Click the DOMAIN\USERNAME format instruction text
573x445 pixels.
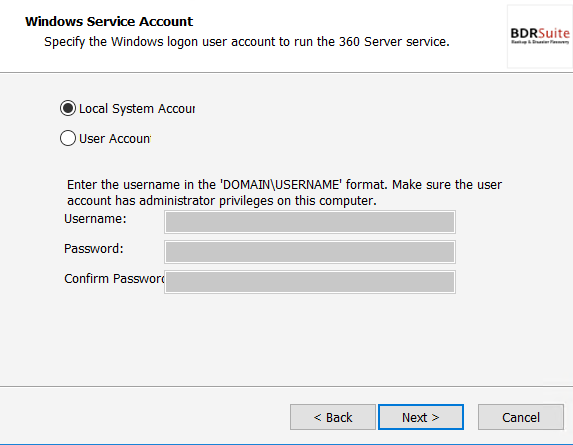284,185
